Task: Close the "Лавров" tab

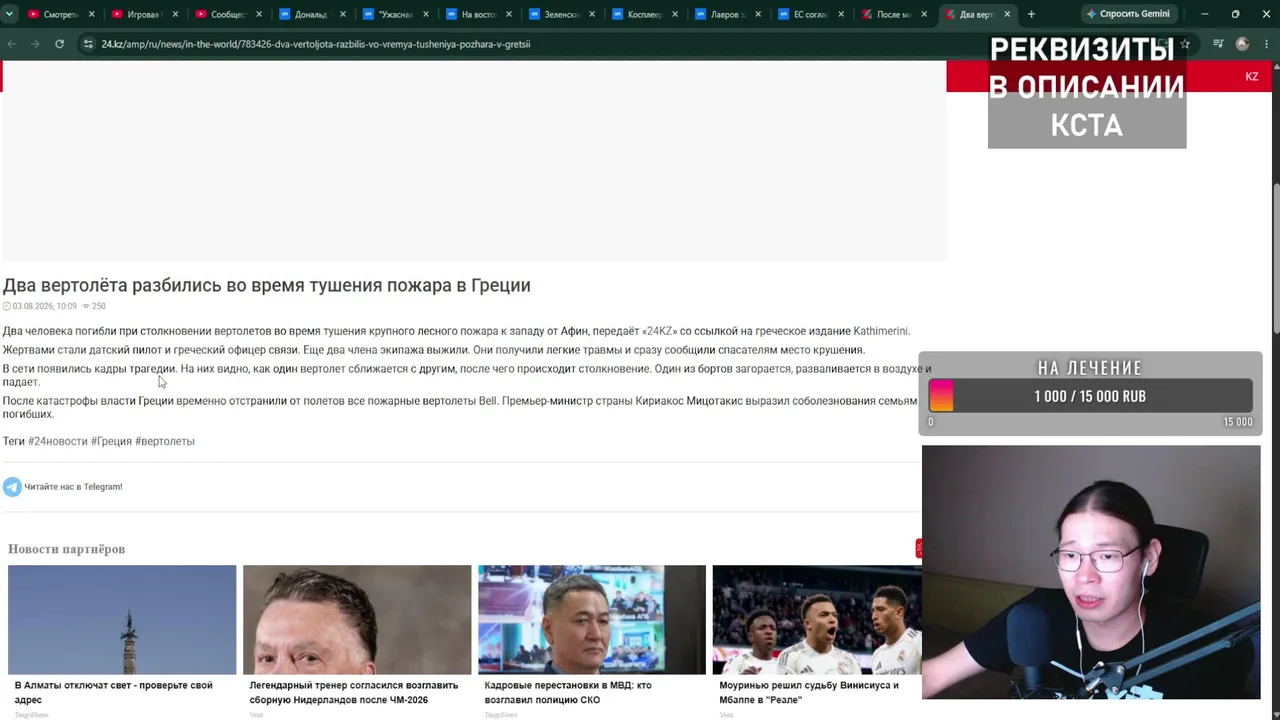Action: (x=758, y=14)
